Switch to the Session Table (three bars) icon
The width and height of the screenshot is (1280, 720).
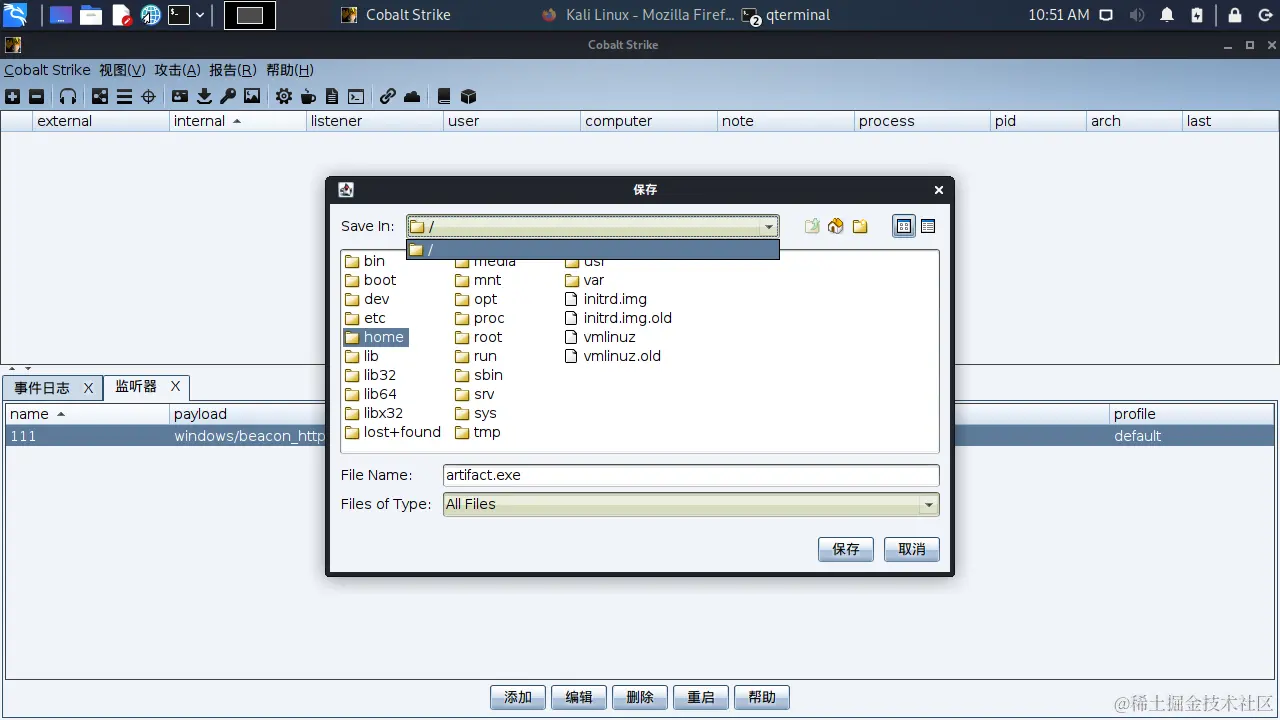pos(124,97)
